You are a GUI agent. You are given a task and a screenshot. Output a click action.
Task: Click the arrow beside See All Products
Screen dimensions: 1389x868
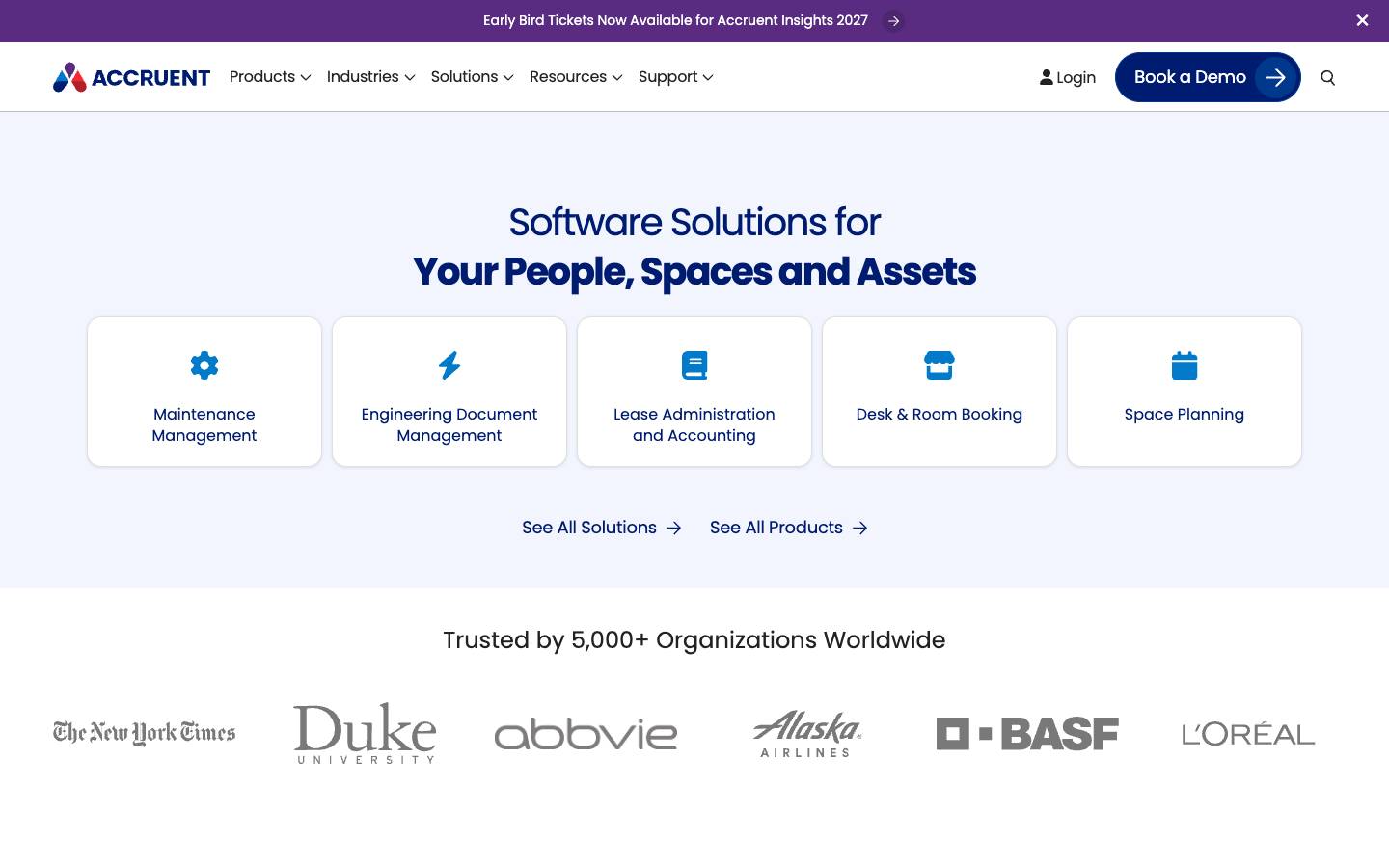tap(860, 528)
